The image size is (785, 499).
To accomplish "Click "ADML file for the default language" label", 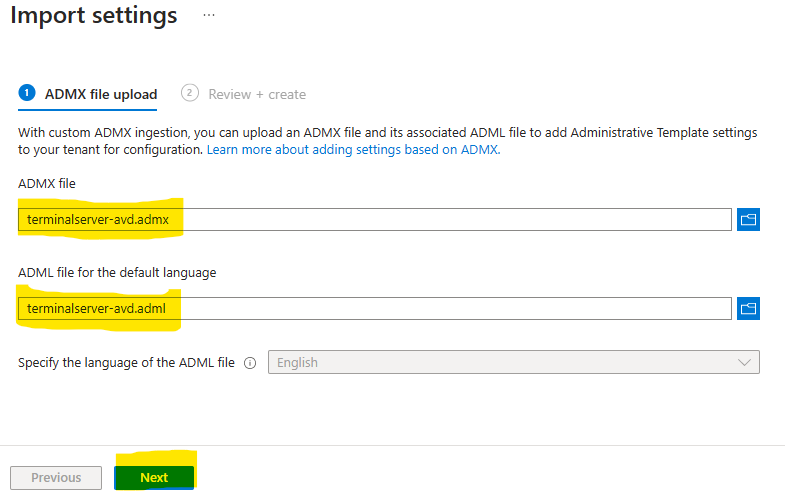I will [x=117, y=272].
